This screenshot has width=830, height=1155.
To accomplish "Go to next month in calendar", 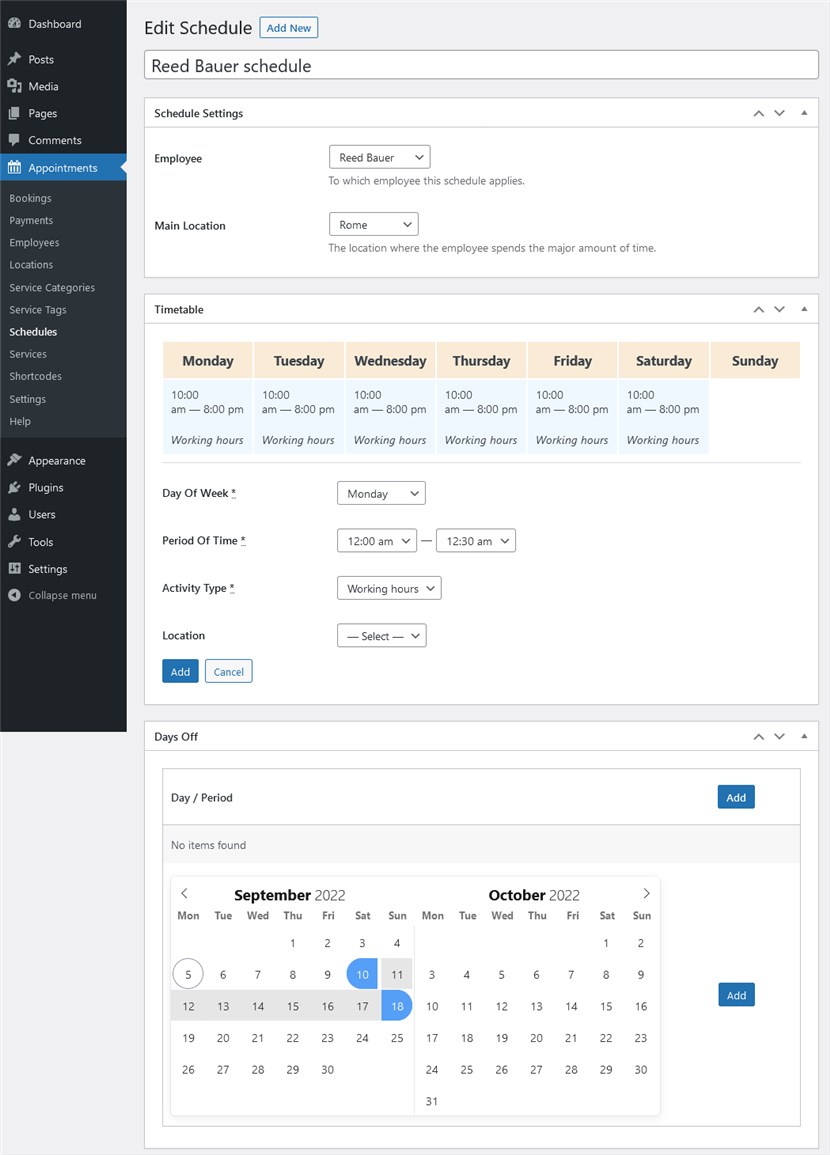I will point(646,894).
